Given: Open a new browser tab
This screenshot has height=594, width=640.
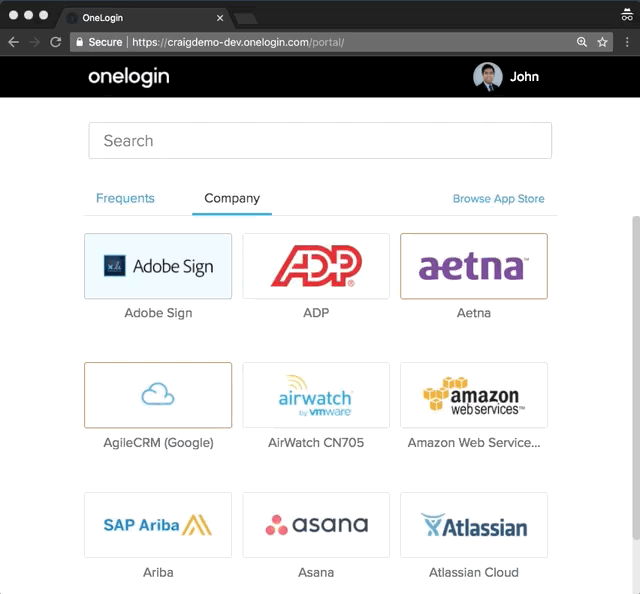Looking at the screenshot, I should pyautogui.click(x=245, y=18).
